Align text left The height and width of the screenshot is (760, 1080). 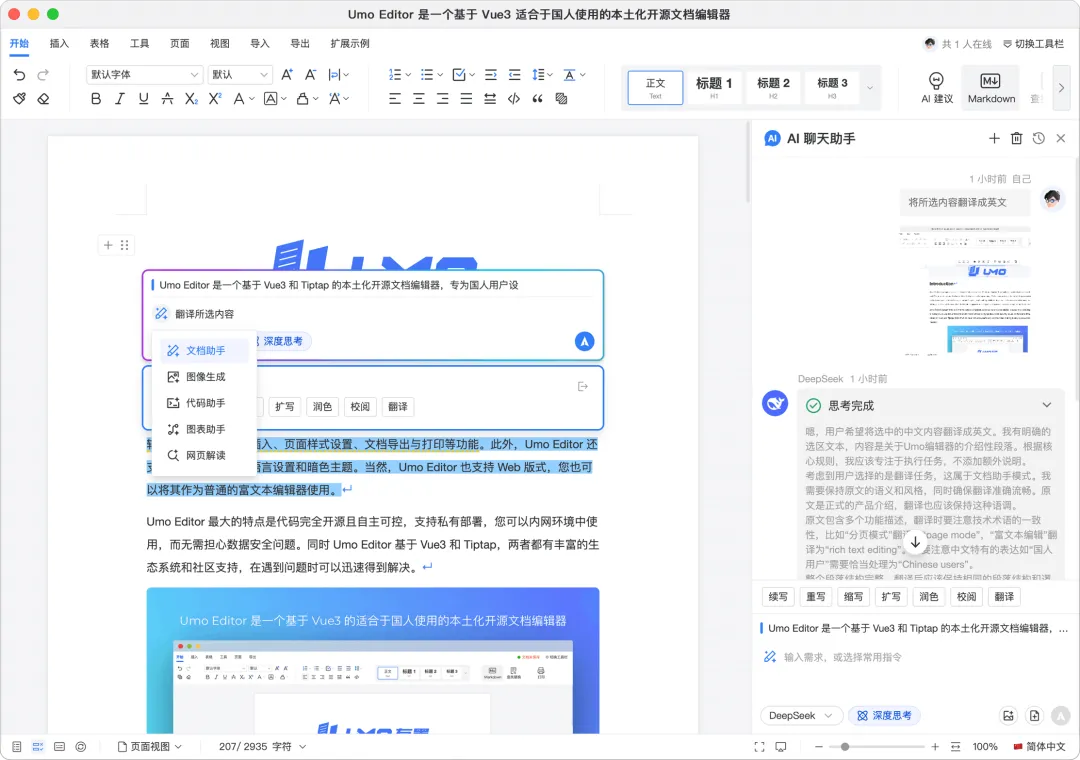pyautogui.click(x=395, y=99)
